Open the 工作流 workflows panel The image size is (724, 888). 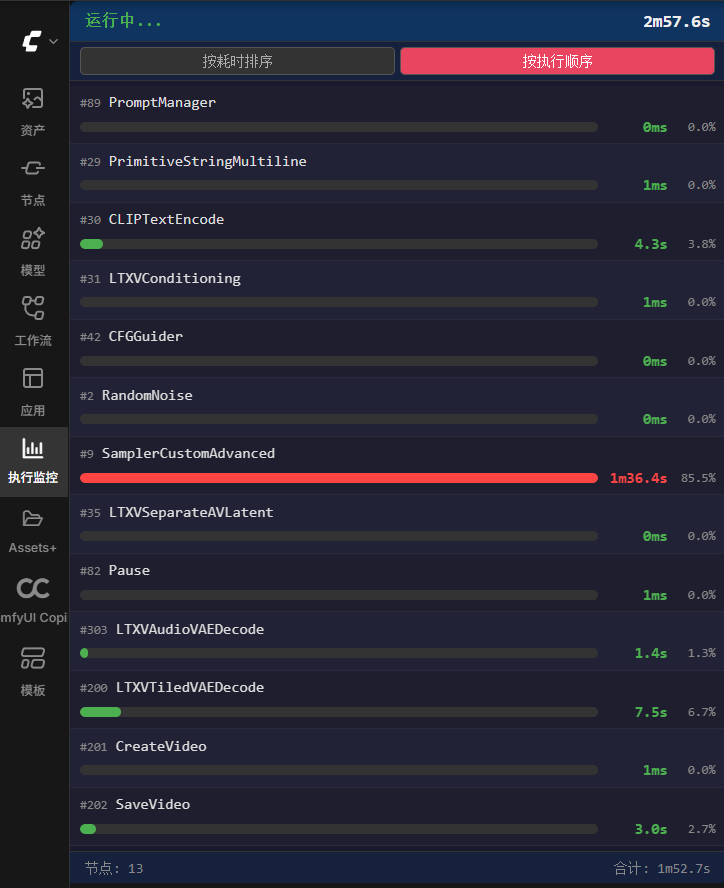[x=33, y=322]
